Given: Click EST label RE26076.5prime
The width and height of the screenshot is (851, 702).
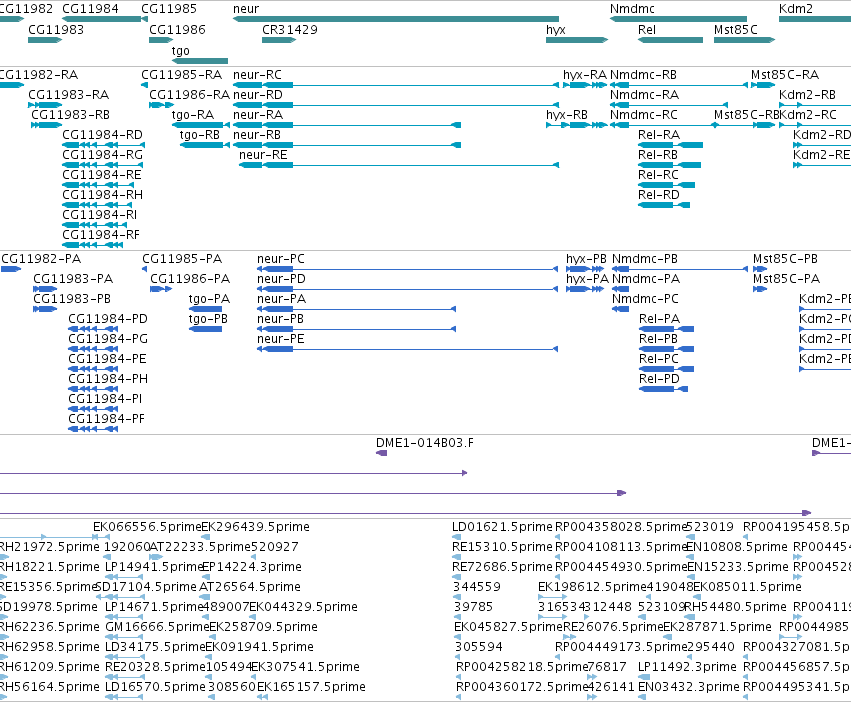Looking at the screenshot, I should coord(613,627).
